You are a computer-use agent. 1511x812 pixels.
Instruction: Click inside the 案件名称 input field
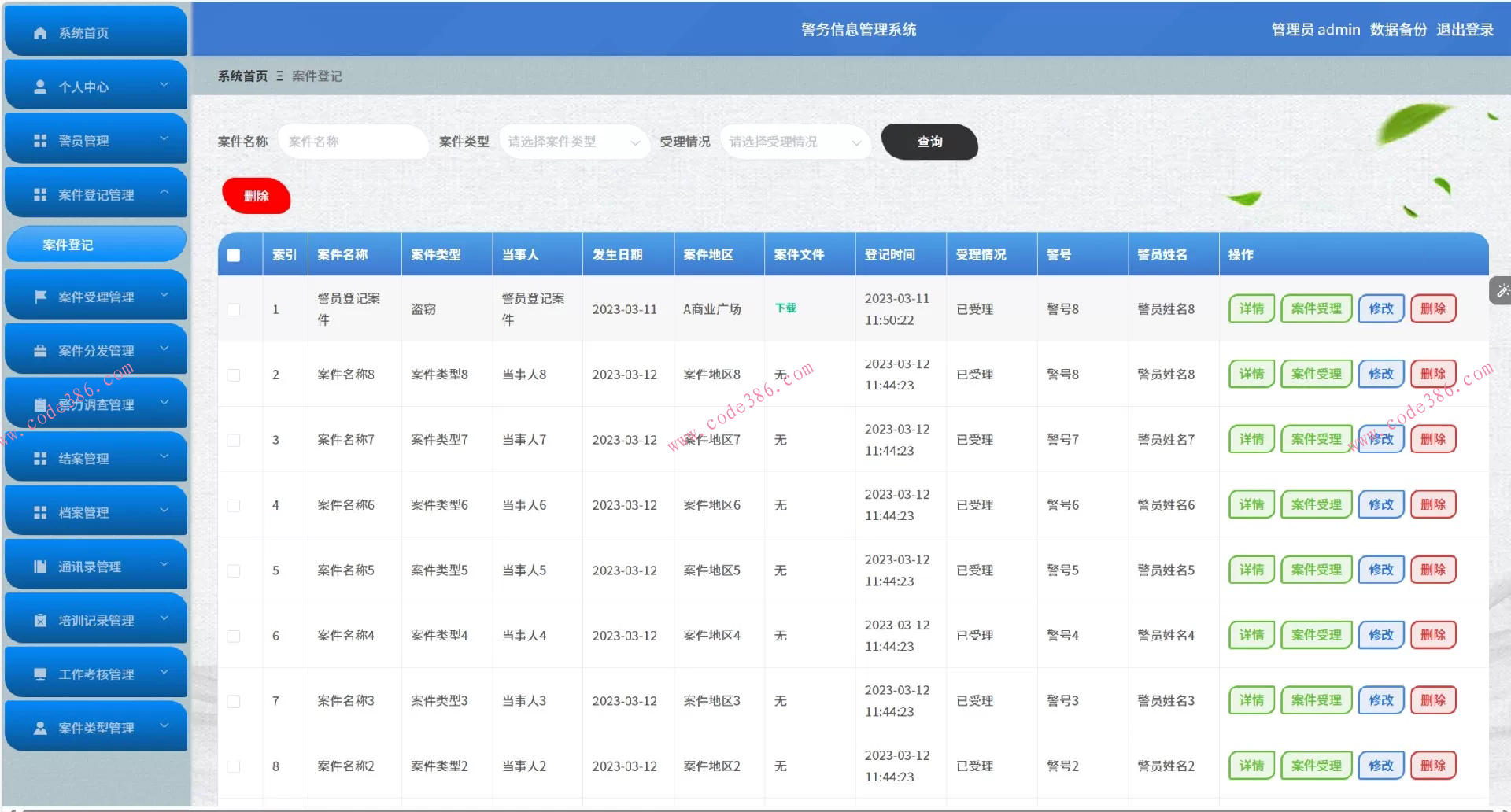[x=353, y=142]
